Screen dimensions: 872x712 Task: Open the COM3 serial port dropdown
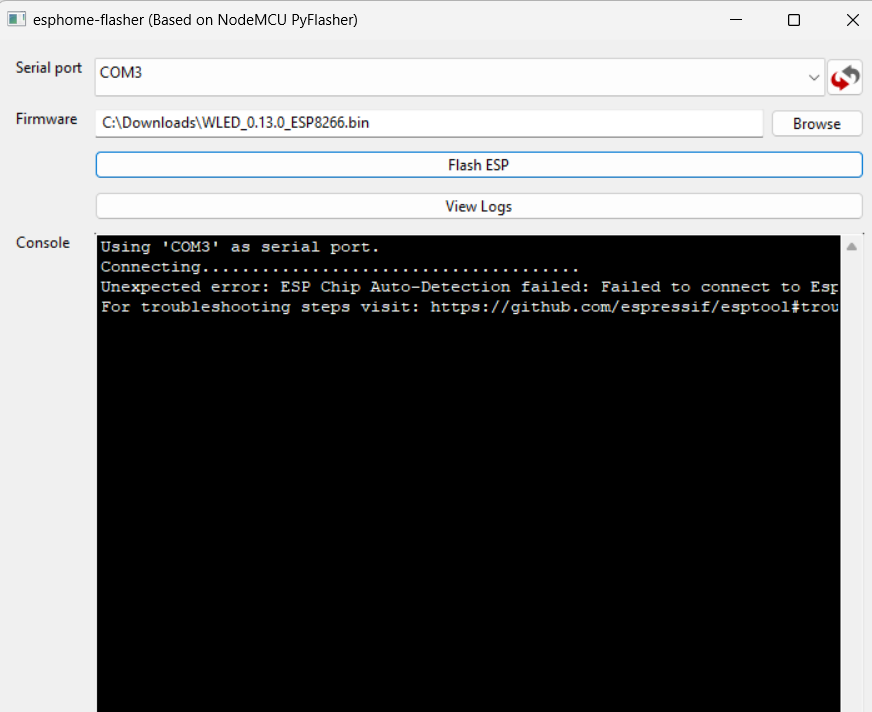(459, 77)
